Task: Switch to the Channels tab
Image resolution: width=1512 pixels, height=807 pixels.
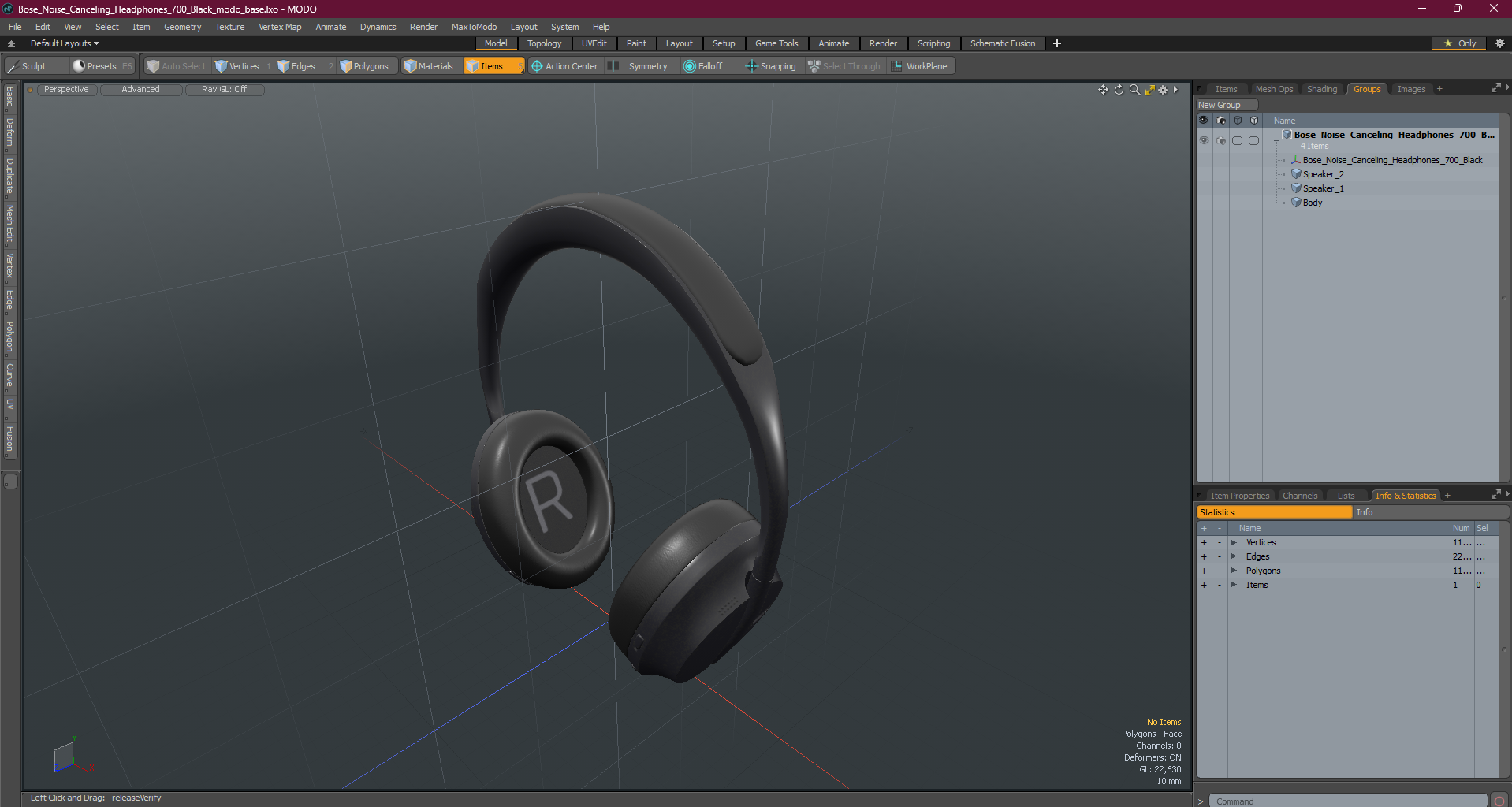Action: 1300,496
